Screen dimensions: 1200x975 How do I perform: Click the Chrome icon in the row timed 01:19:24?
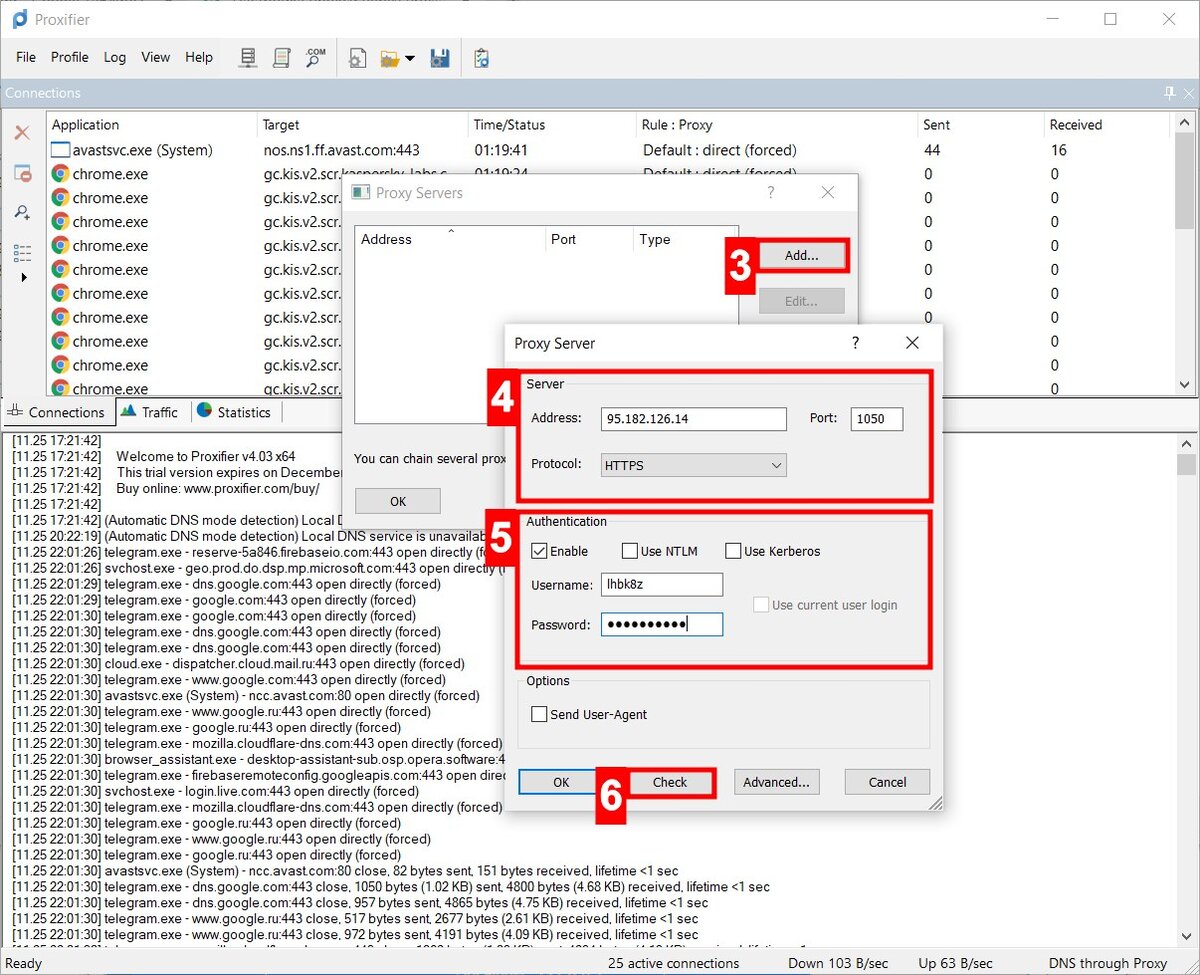point(60,174)
